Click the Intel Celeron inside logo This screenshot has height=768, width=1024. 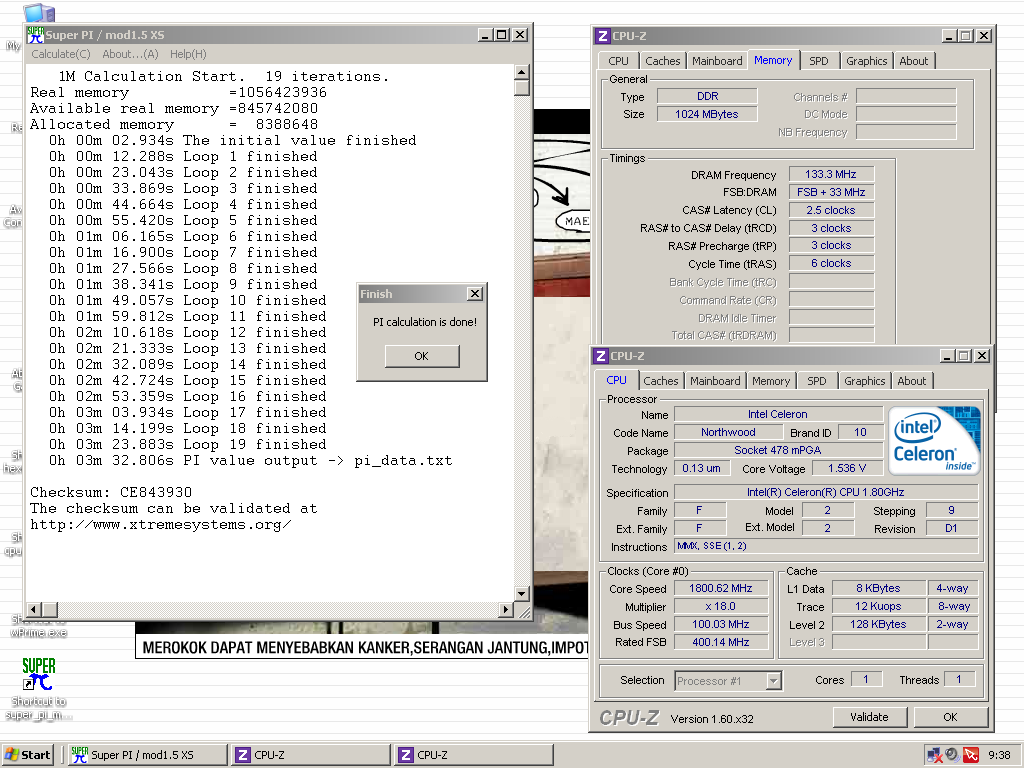pyautogui.click(x=934, y=440)
